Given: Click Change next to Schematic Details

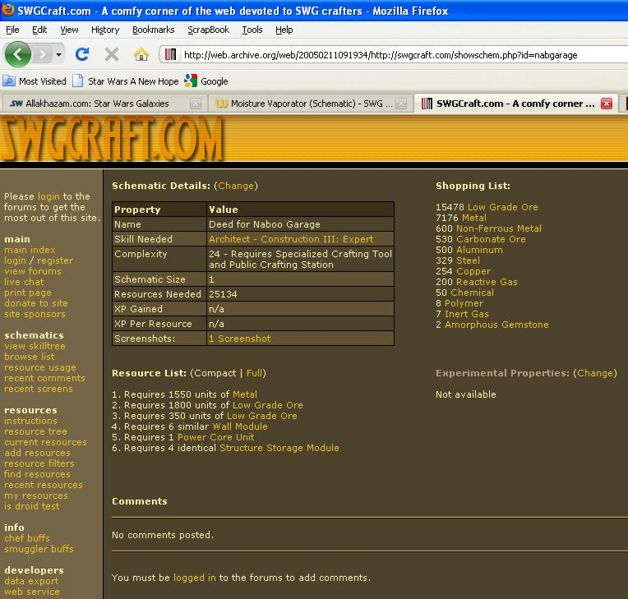Looking at the screenshot, I should click(x=236, y=185).
